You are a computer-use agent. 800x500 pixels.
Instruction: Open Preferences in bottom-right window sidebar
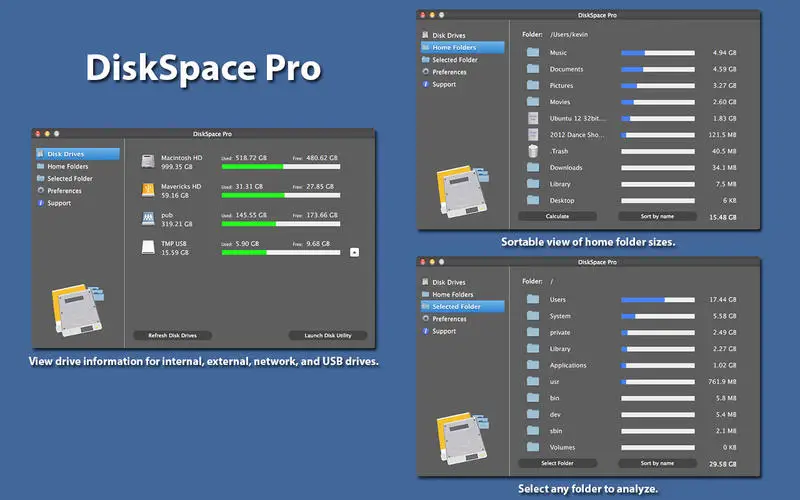462,319
